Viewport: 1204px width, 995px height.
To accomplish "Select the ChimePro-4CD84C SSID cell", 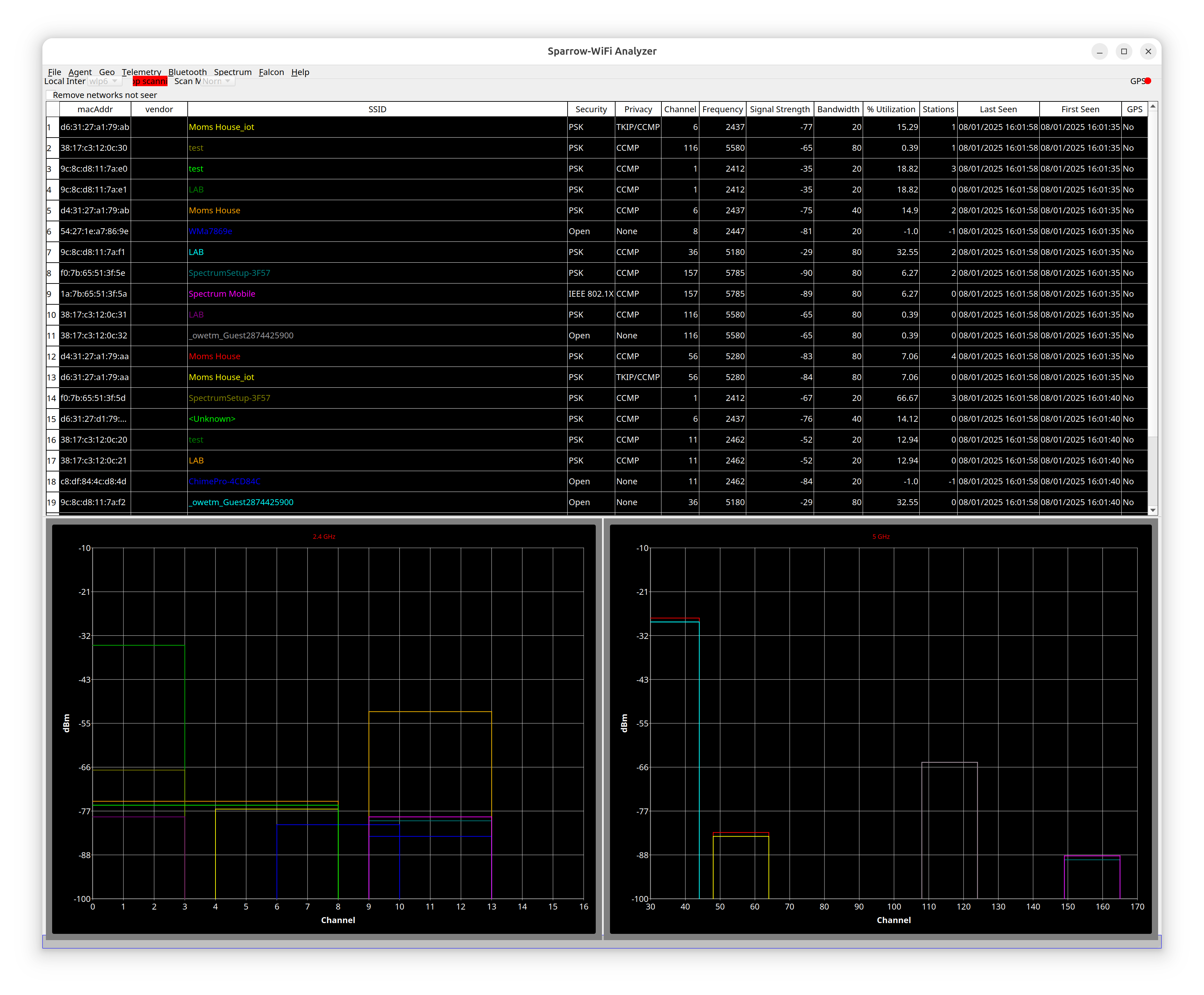I will pos(377,482).
